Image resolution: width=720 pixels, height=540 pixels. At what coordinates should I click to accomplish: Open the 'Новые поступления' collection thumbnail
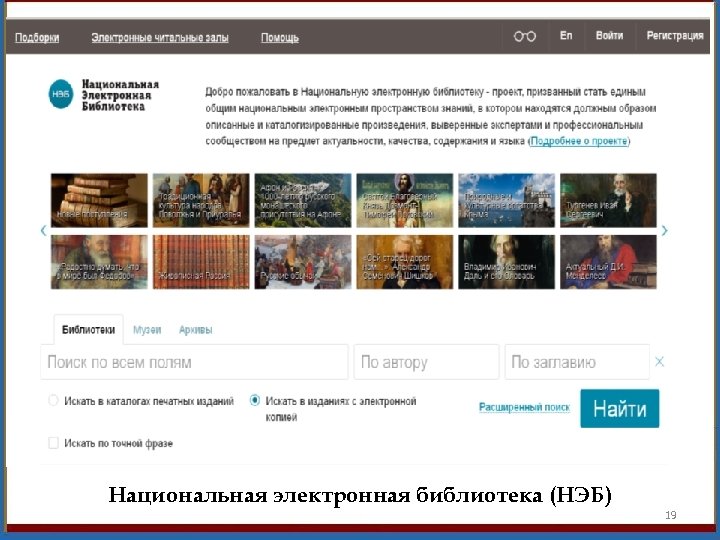click(99, 200)
